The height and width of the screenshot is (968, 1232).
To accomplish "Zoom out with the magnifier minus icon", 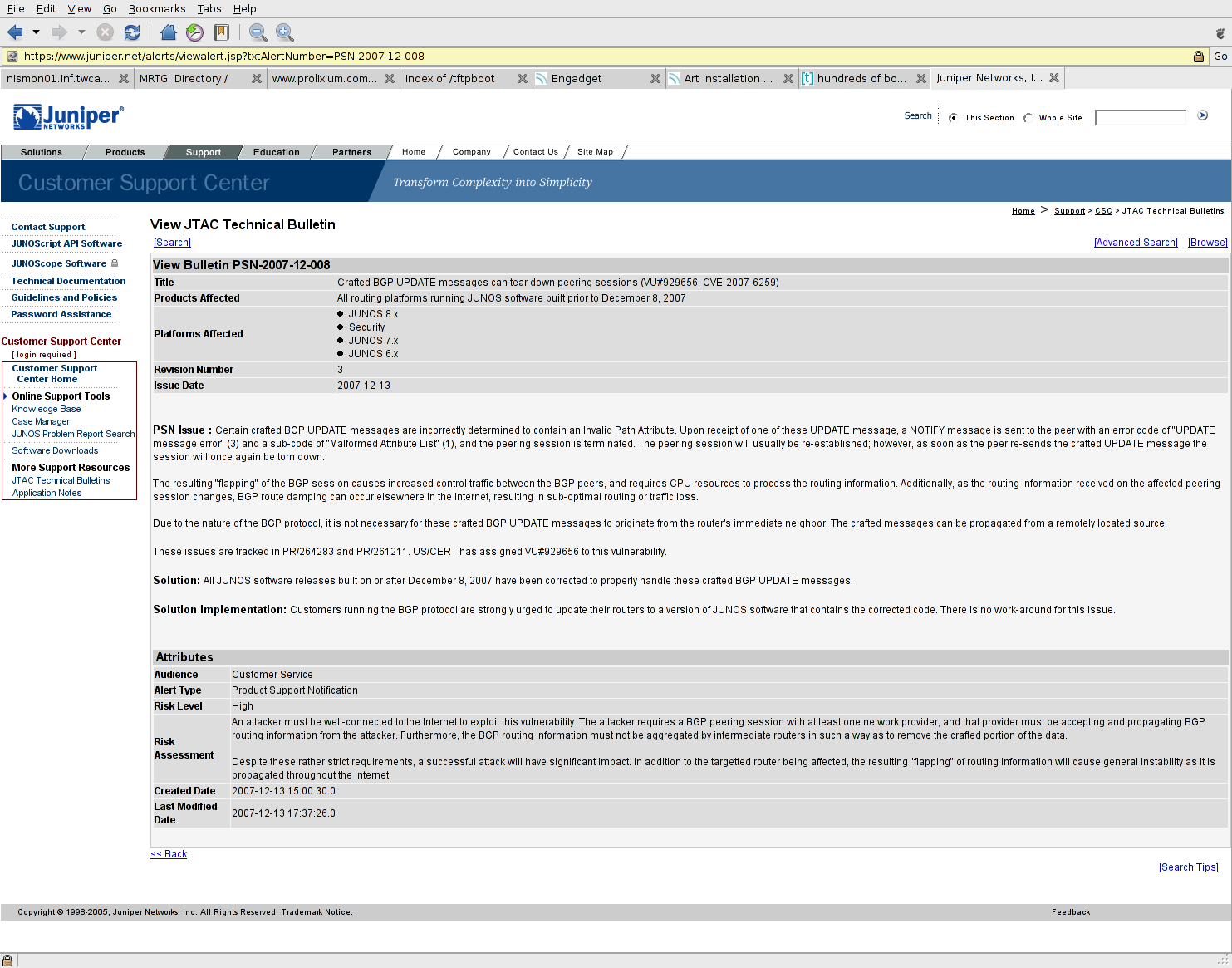I will [x=258, y=32].
